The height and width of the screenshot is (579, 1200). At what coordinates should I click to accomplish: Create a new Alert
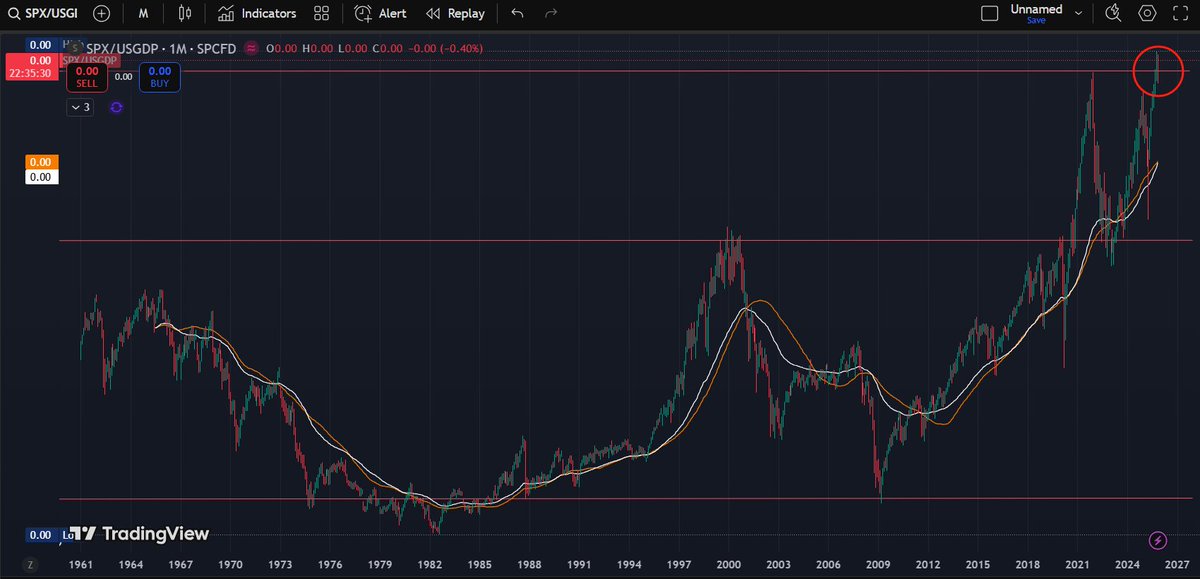coord(381,14)
